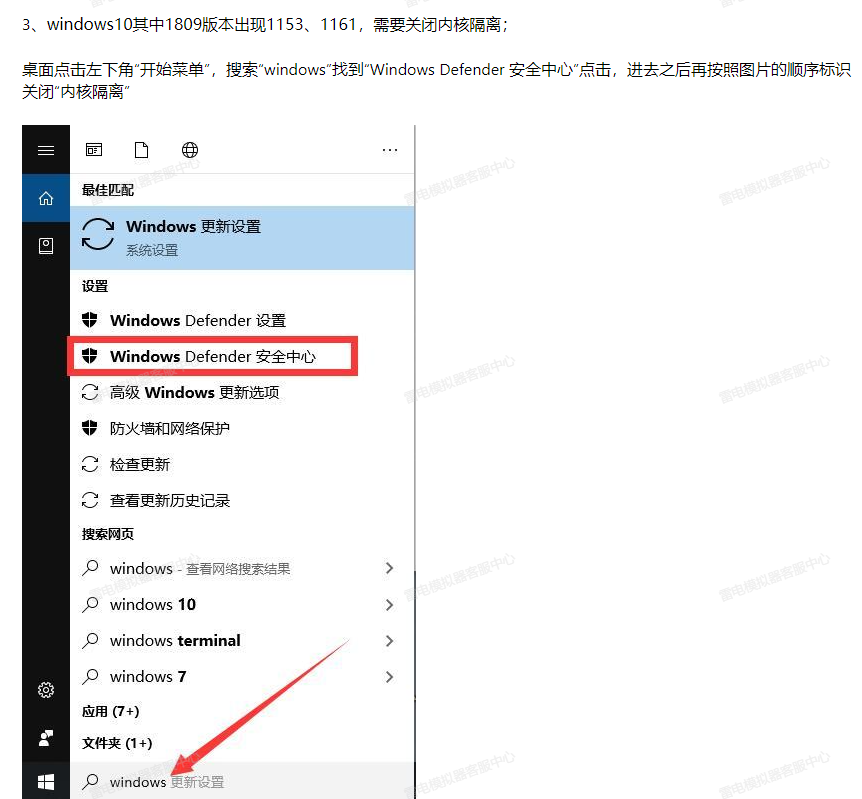Open the hamburger menu in search panel

(x=46, y=150)
